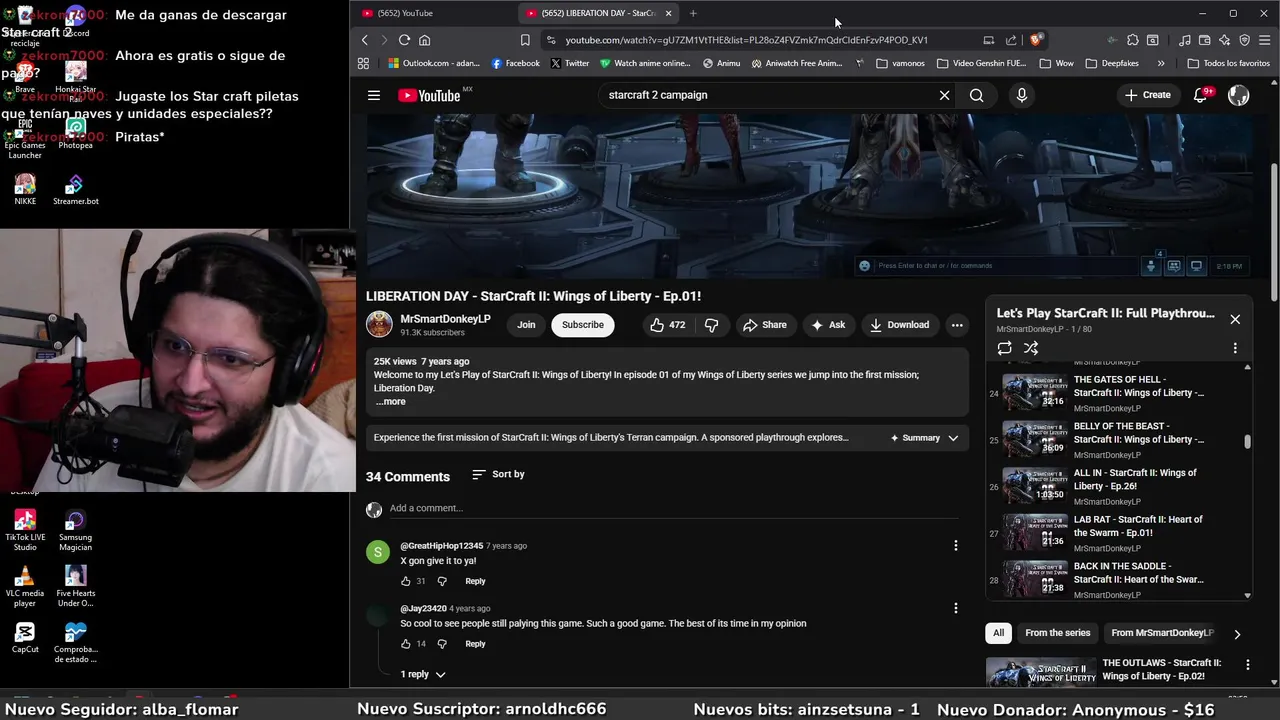Dislike the Jay23420 comment
Image resolution: width=1280 pixels, height=720 pixels.
pos(441,644)
